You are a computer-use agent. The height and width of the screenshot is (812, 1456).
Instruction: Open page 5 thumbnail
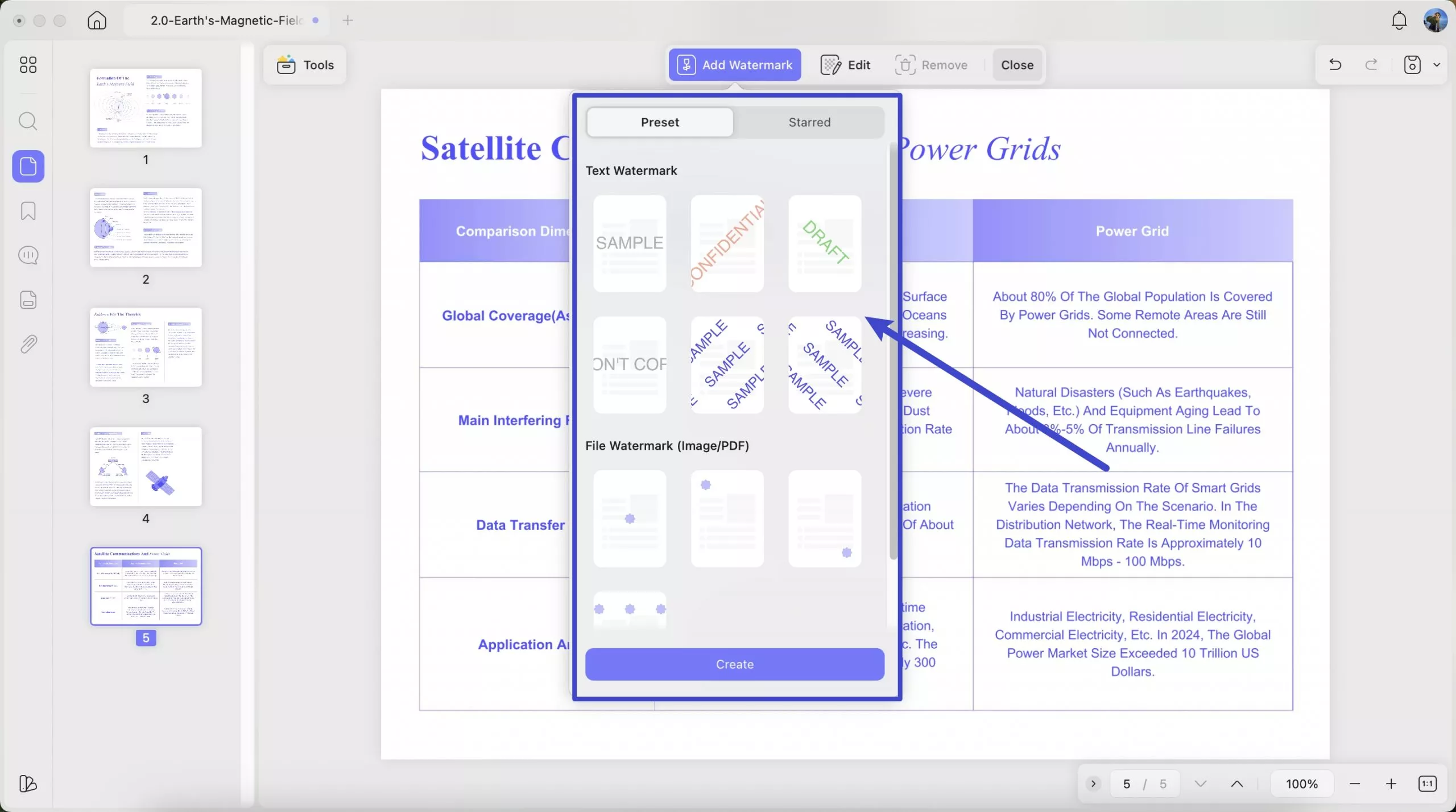pos(146,586)
